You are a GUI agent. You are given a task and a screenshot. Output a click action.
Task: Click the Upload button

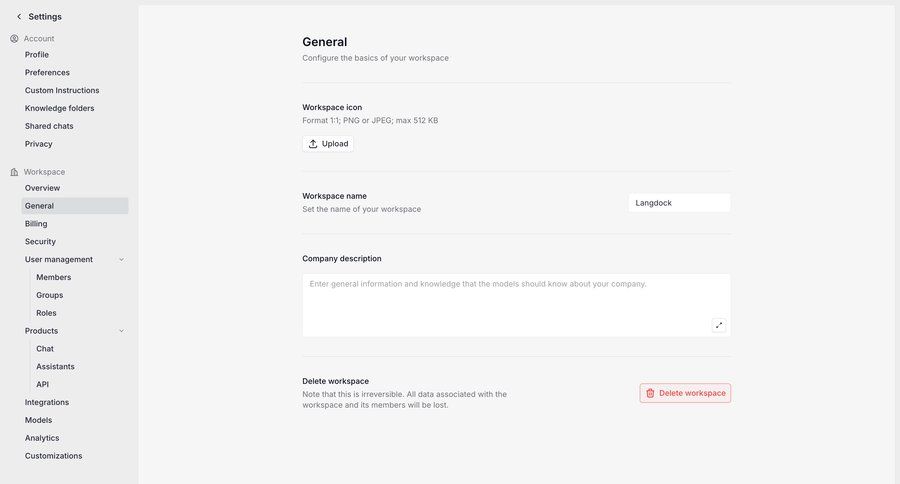point(328,144)
